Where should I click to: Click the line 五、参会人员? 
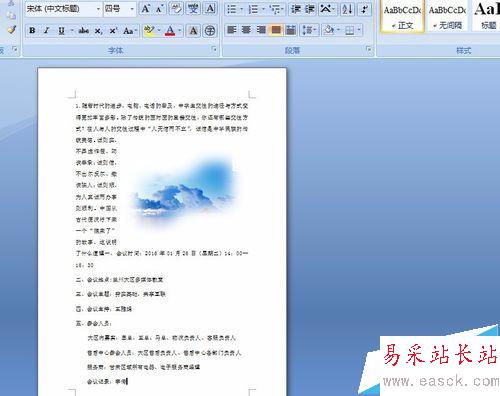click(93, 323)
